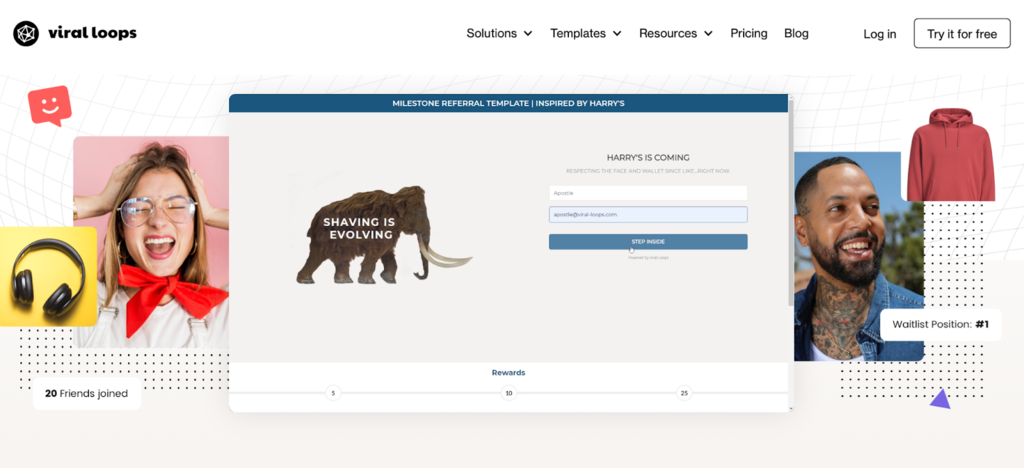Expand the Resources dropdown chevron
The height and width of the screenshot is (468, 1024).
pyautogui.click(x=708, y=33)
